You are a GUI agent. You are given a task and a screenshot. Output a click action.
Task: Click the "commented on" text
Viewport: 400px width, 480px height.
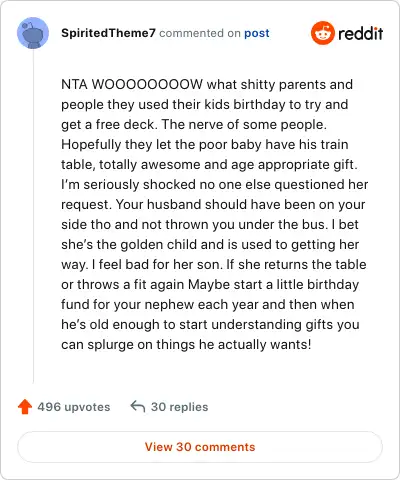(200, 33)
